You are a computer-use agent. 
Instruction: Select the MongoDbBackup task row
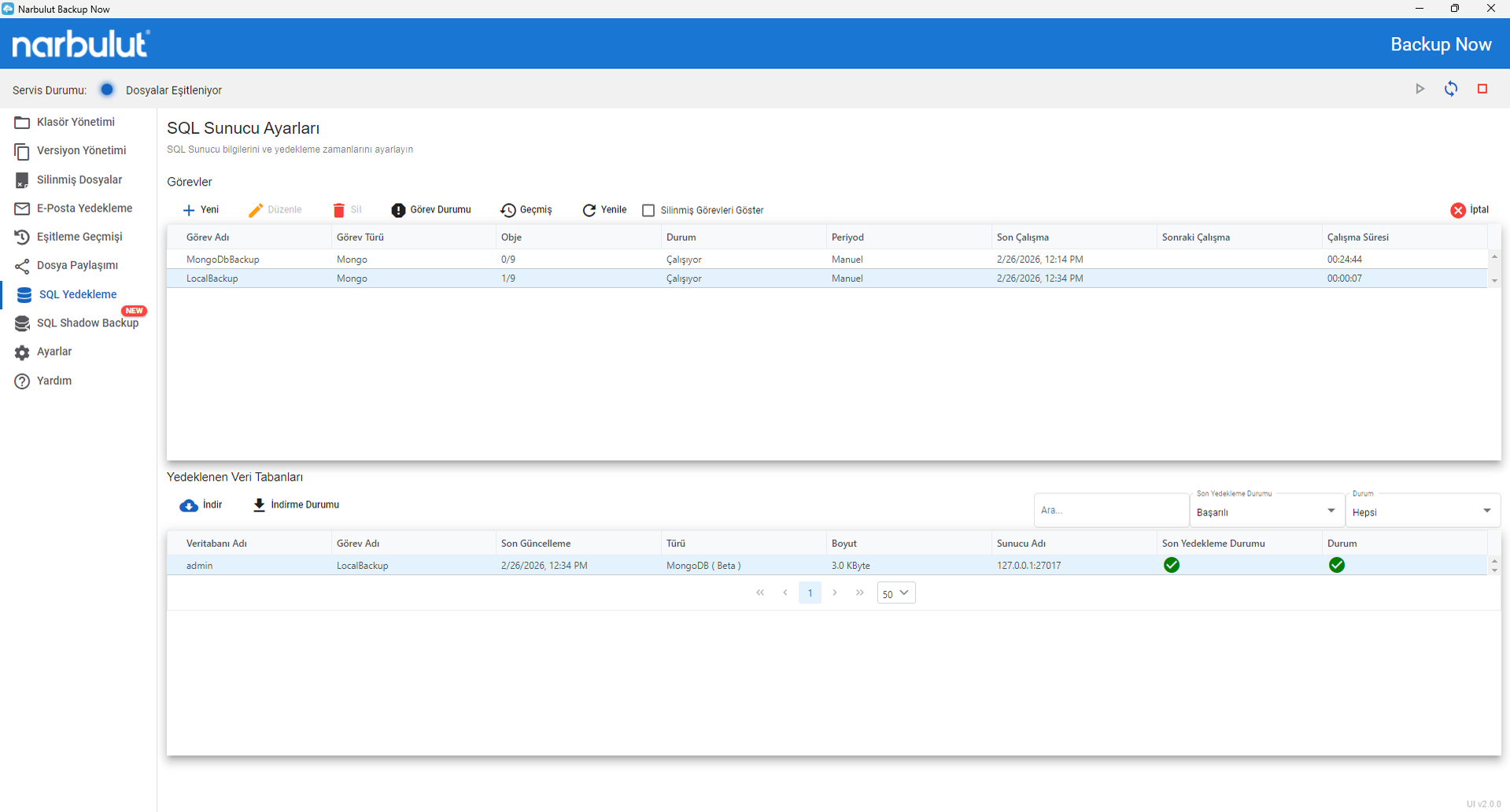(x=223, y=259)
